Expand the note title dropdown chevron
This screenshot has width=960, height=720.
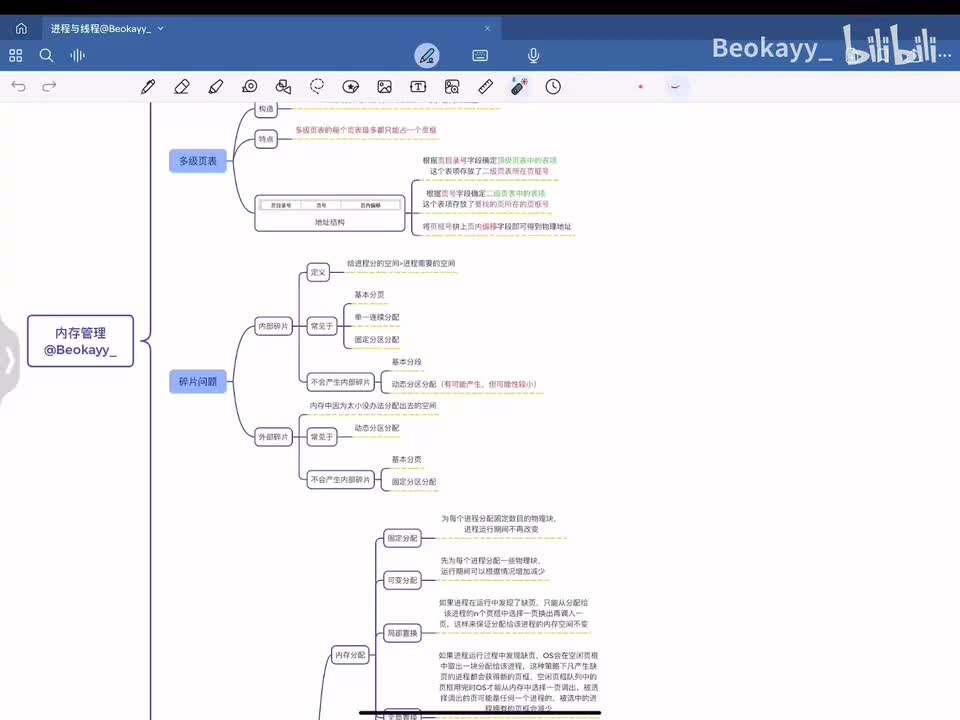click(160, 28)
